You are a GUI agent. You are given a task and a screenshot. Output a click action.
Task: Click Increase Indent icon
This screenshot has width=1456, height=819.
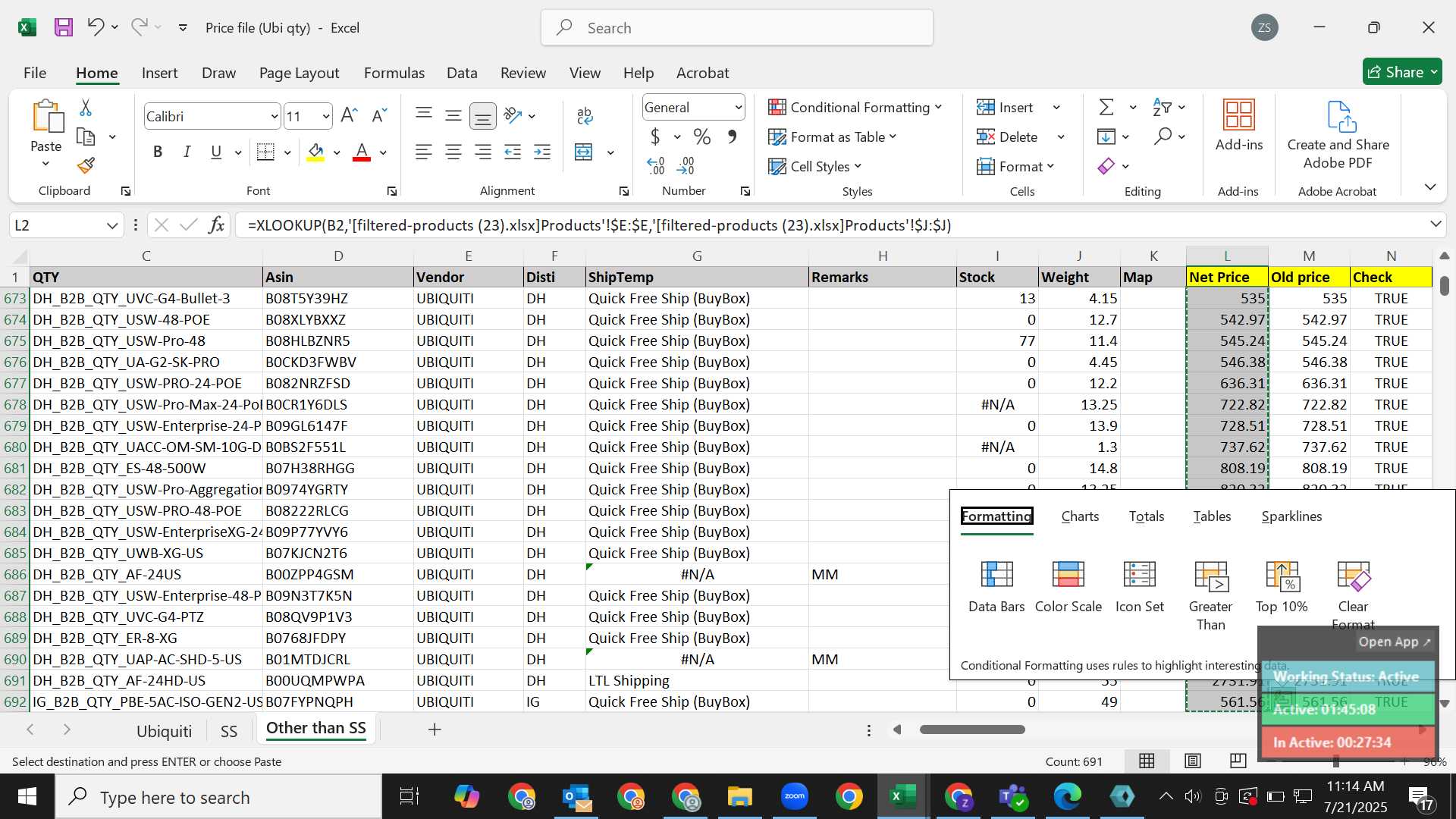(542, 152)
